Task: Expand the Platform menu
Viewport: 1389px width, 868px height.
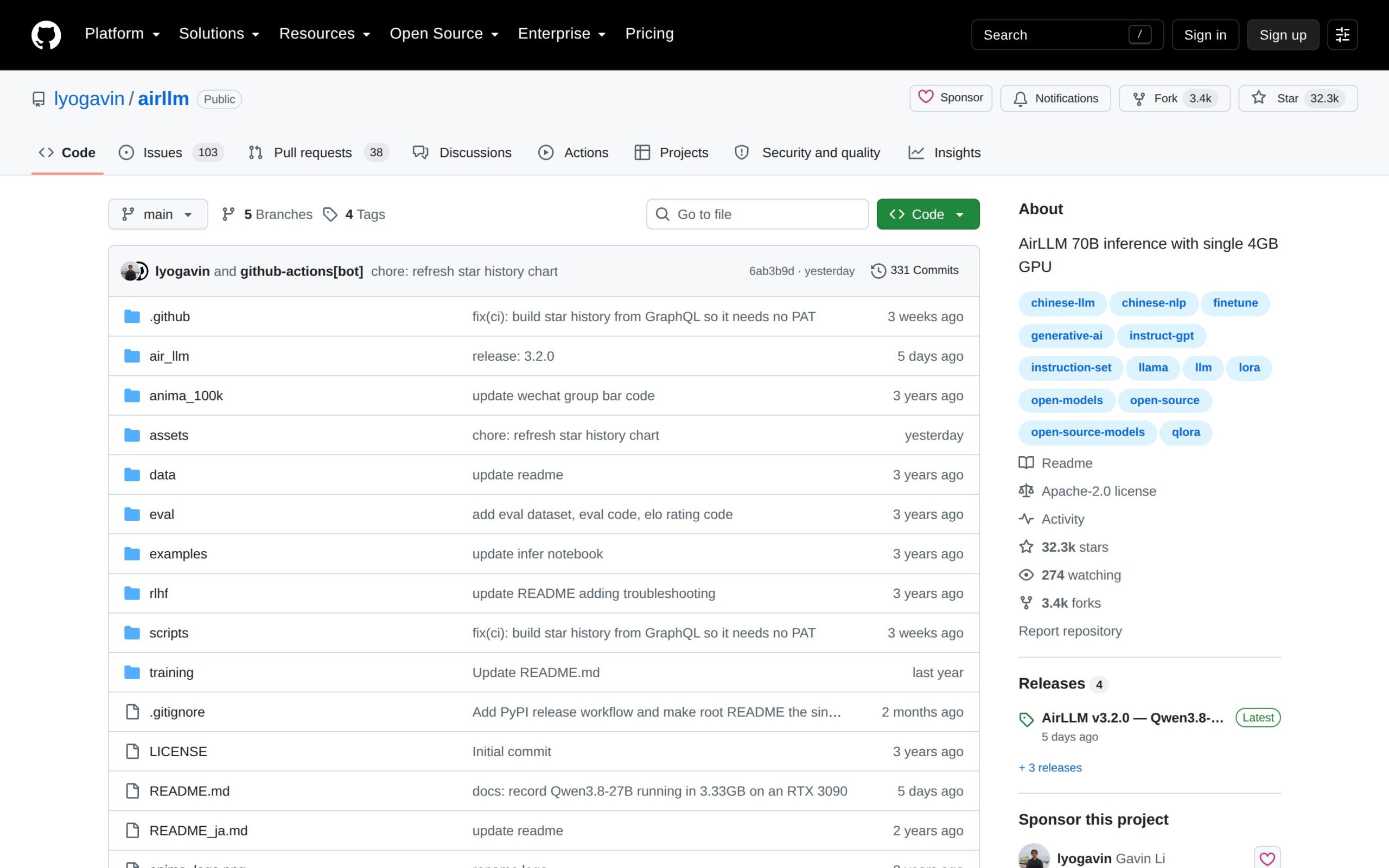Action: coord(122,34)
